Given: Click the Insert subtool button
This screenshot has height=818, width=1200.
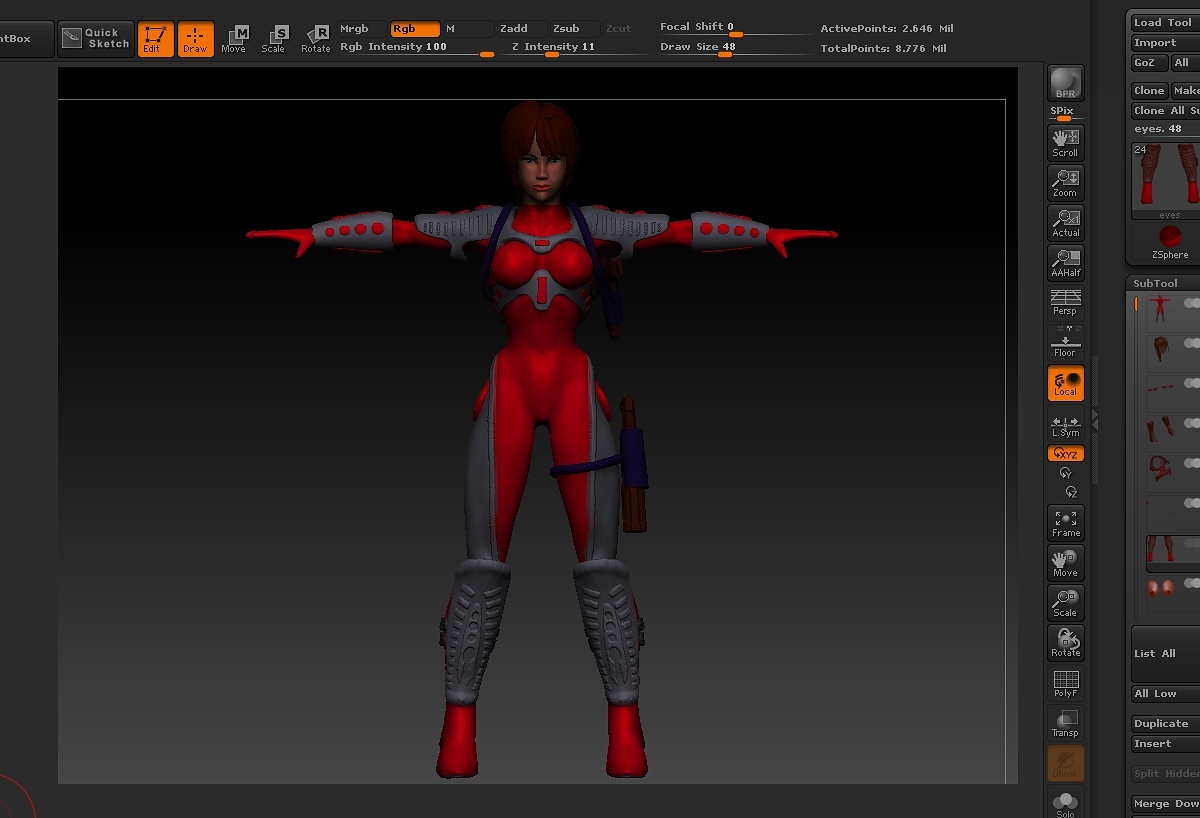Looking at the screenshot, I should click(1165, 744).
